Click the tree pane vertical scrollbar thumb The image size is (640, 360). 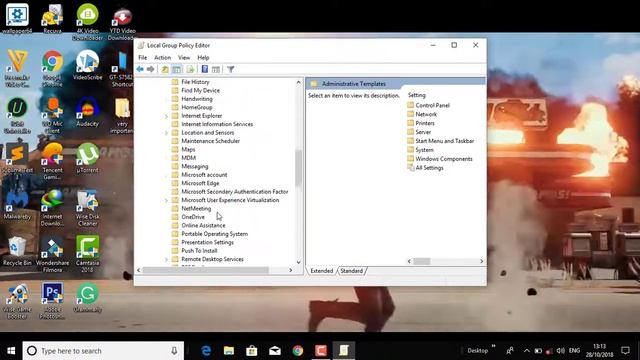[299, 168]
